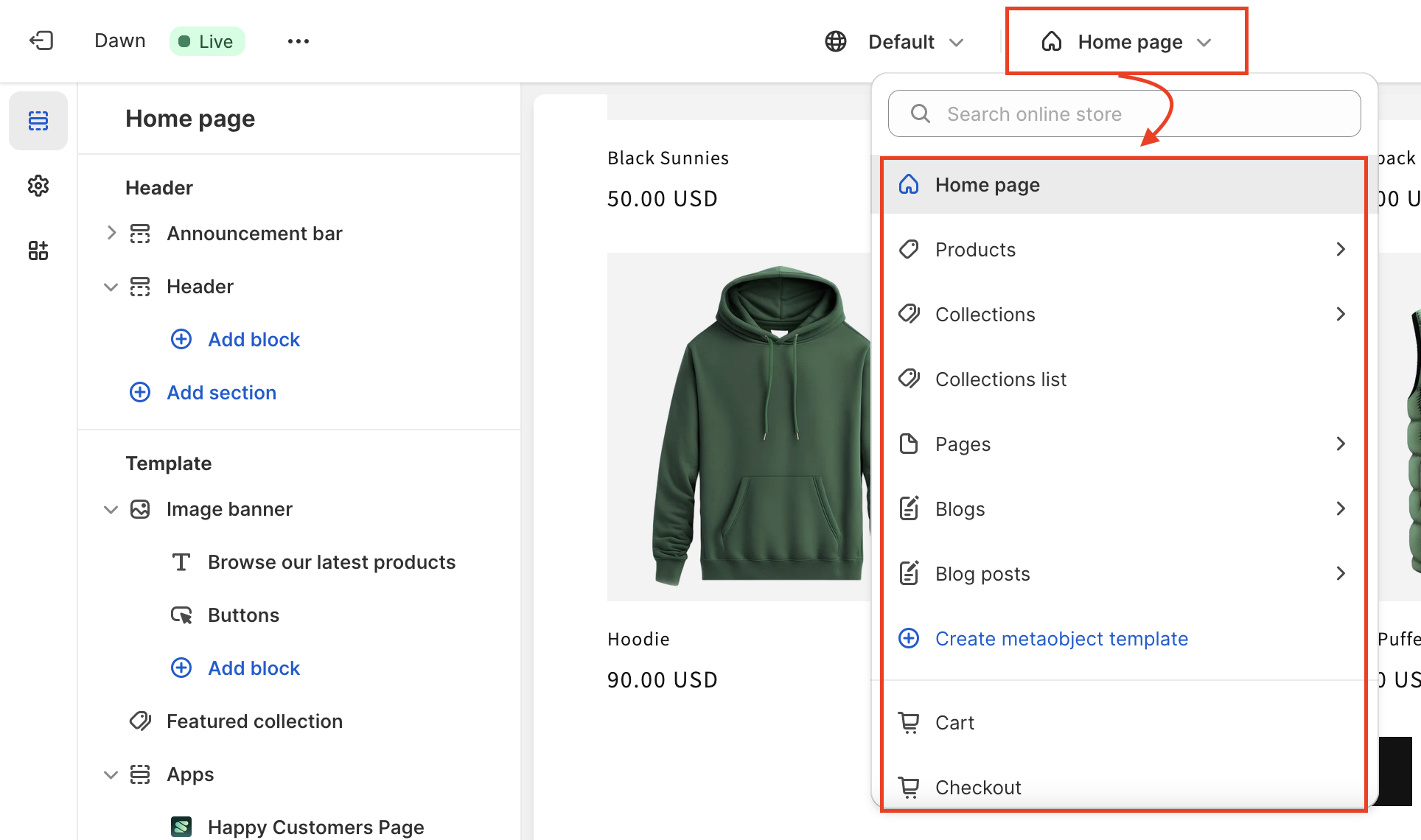Click the plus icon beside Add section
The height and width of the screenshot is (840, 1421).
click(140, 392)
